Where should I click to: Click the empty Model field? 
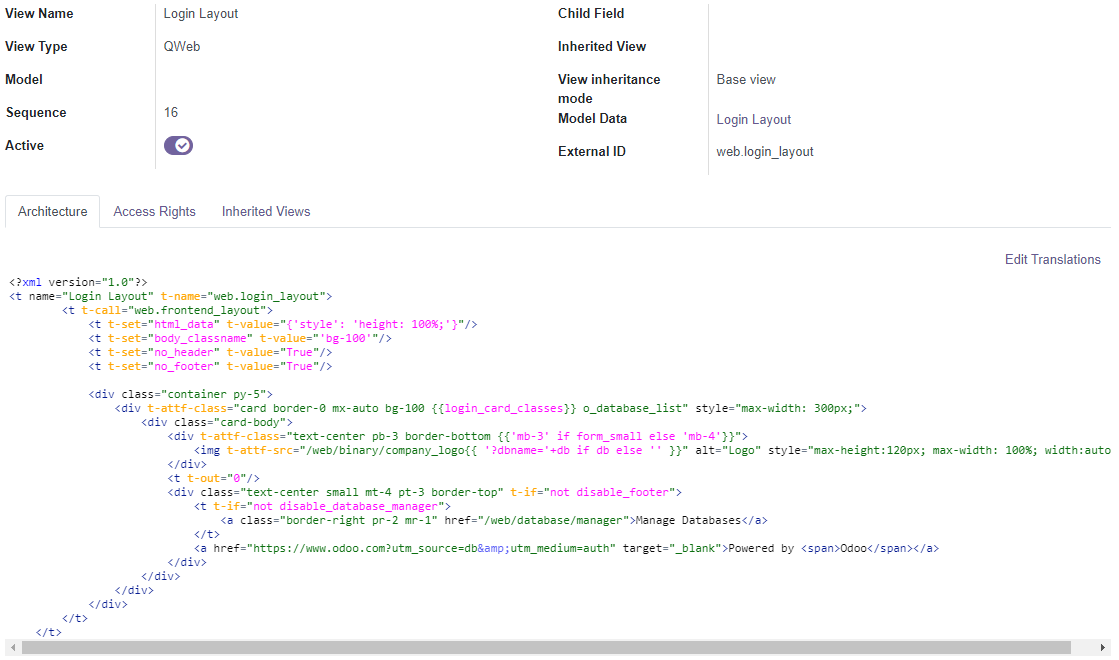(x=250, y=79)
